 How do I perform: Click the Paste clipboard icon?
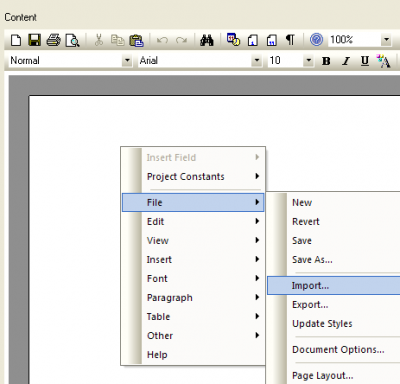pyautogui.click(x=136, y=40)
